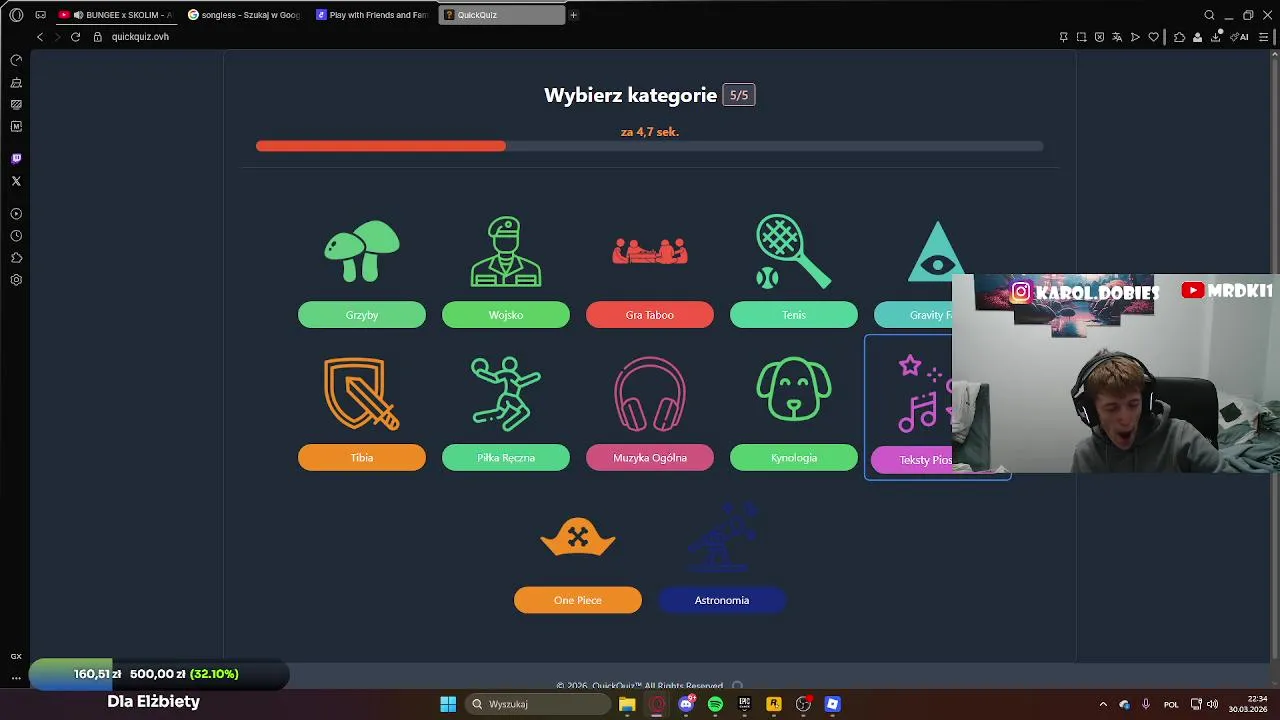Open Spotify from the taskbar

(715, 704)
